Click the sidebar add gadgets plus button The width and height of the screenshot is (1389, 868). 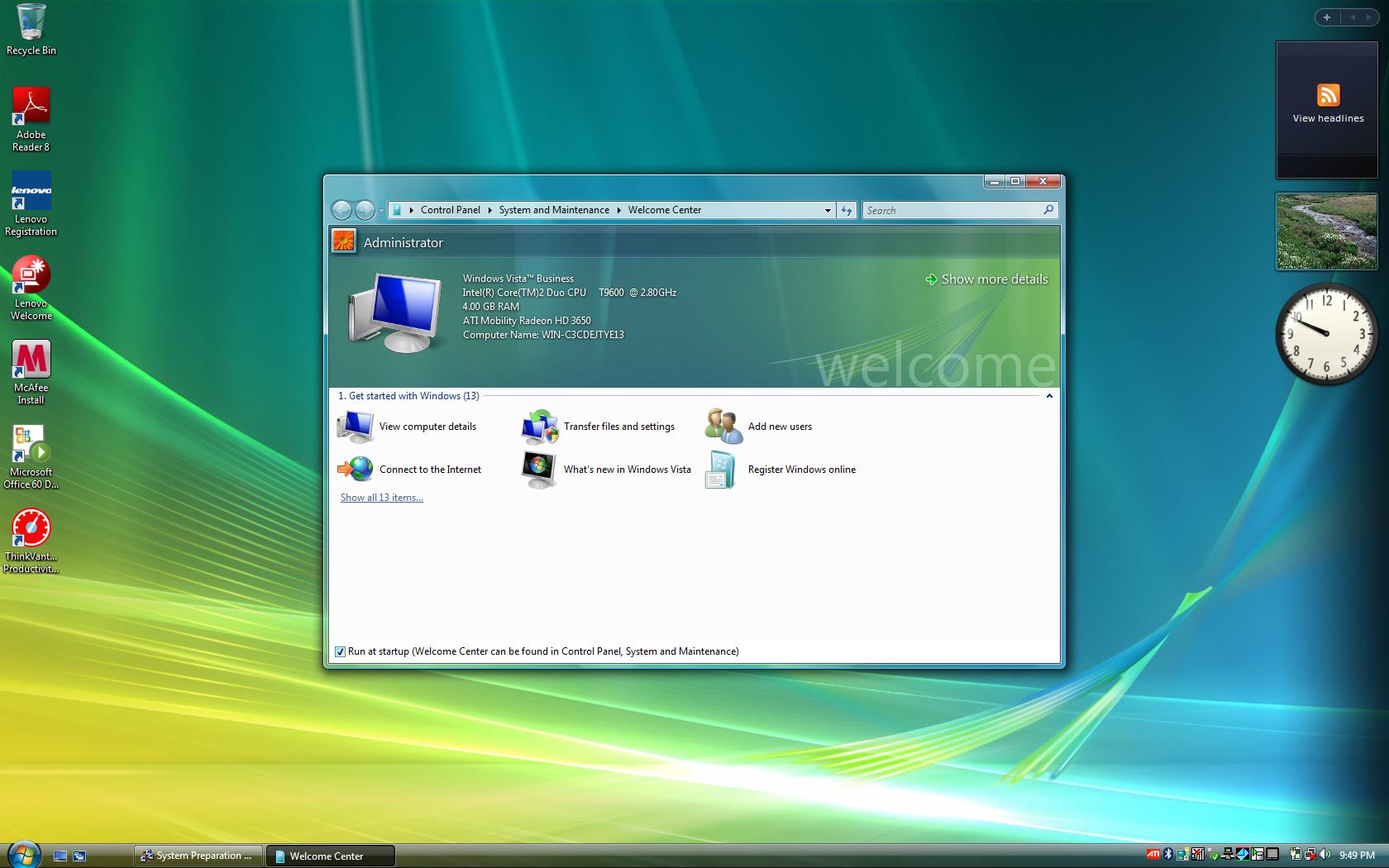[1327, 17]
